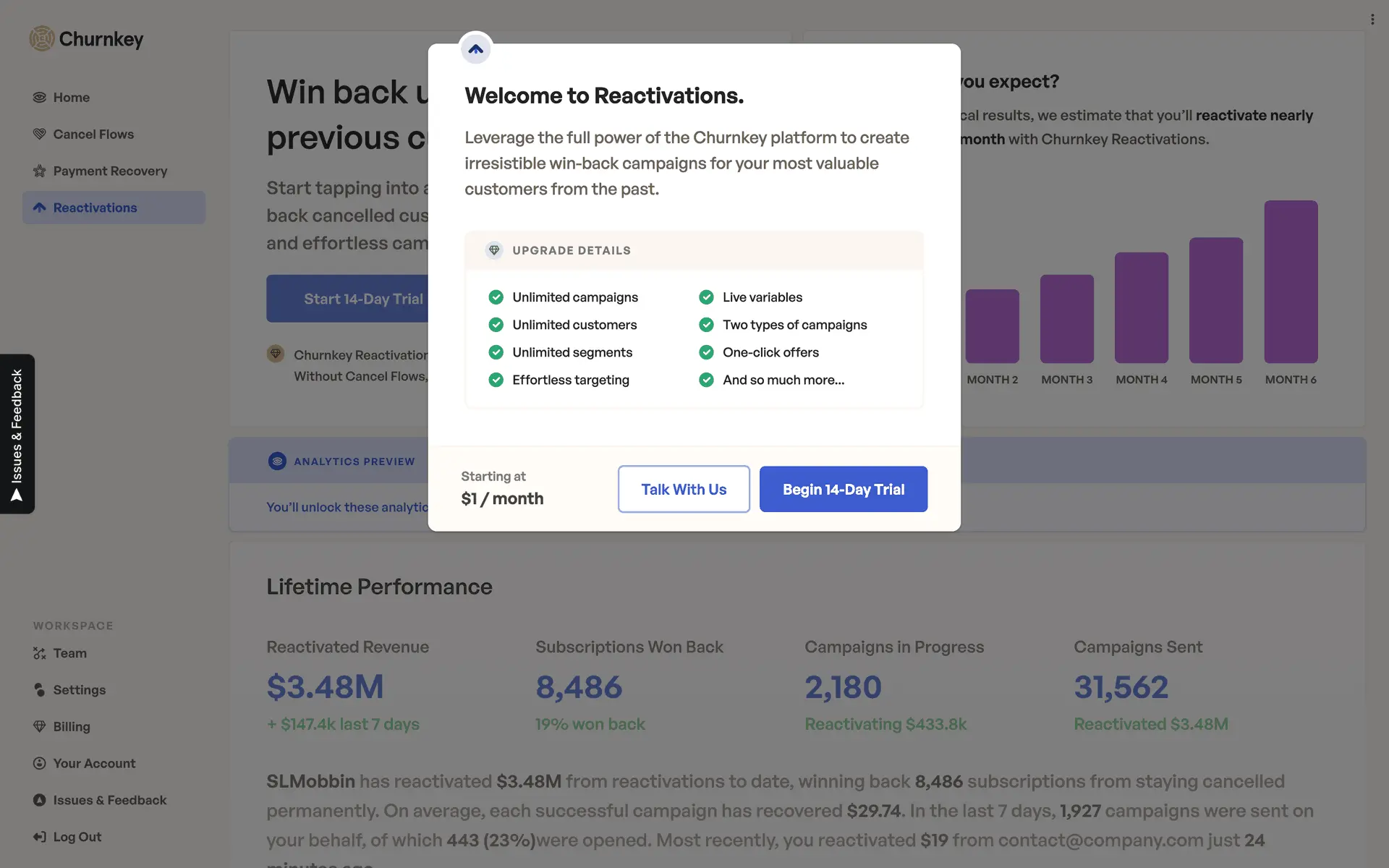The height and width of the screenshot is (868, 1389).
Task: Click the Analytics Preview icon
Action: [x=277, y=461]
